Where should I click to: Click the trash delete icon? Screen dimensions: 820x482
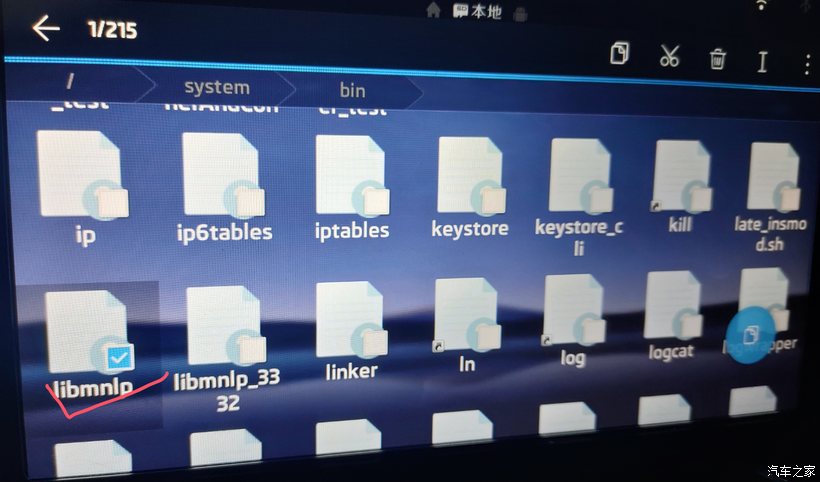point(717,59)
